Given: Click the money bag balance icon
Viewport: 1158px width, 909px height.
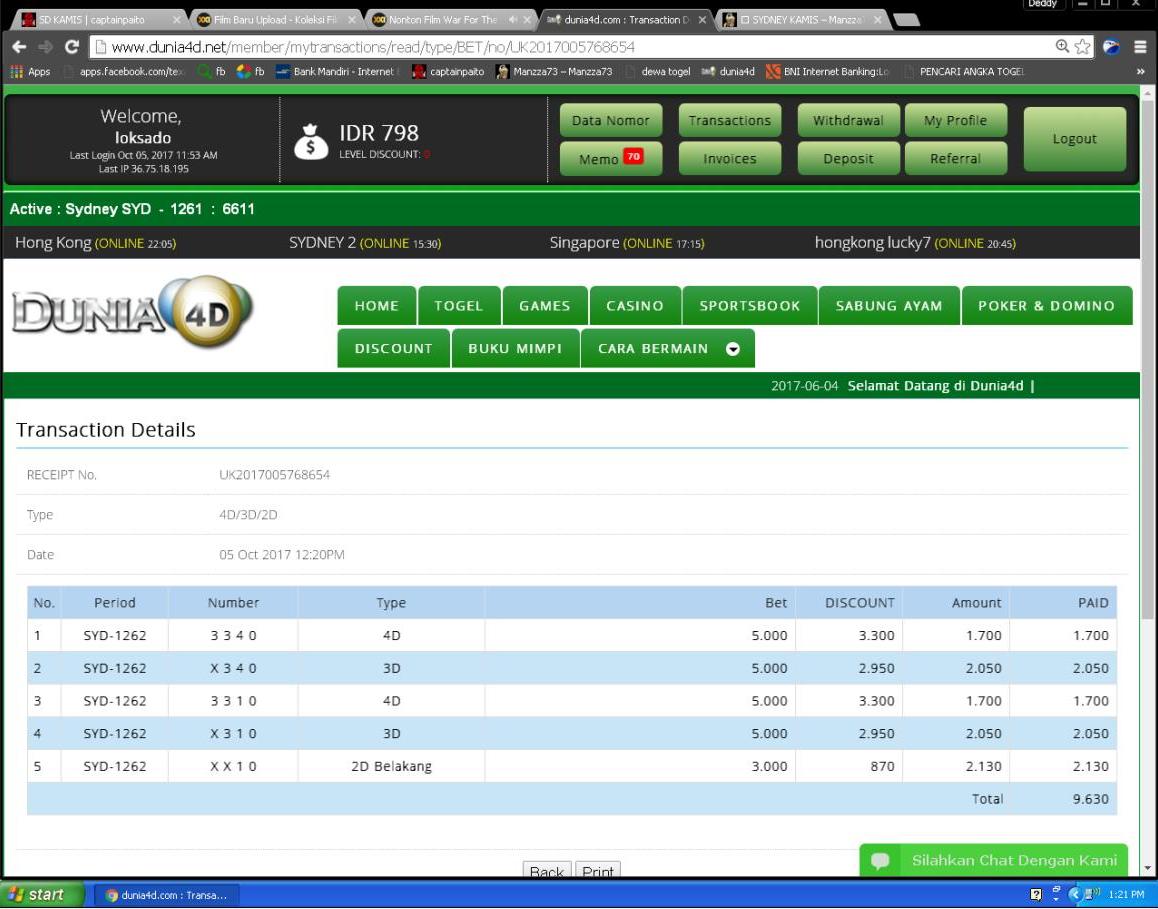Looking at the screenshot, I should pos(311,143).
